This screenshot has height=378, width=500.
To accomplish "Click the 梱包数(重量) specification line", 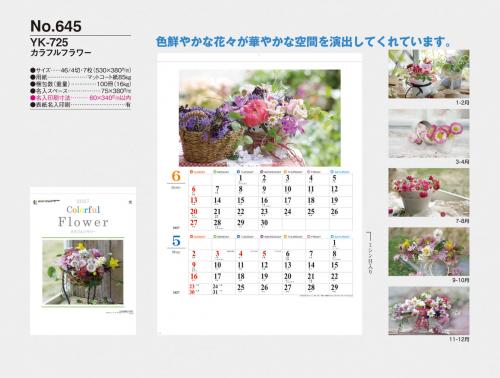I will (80, 84).
